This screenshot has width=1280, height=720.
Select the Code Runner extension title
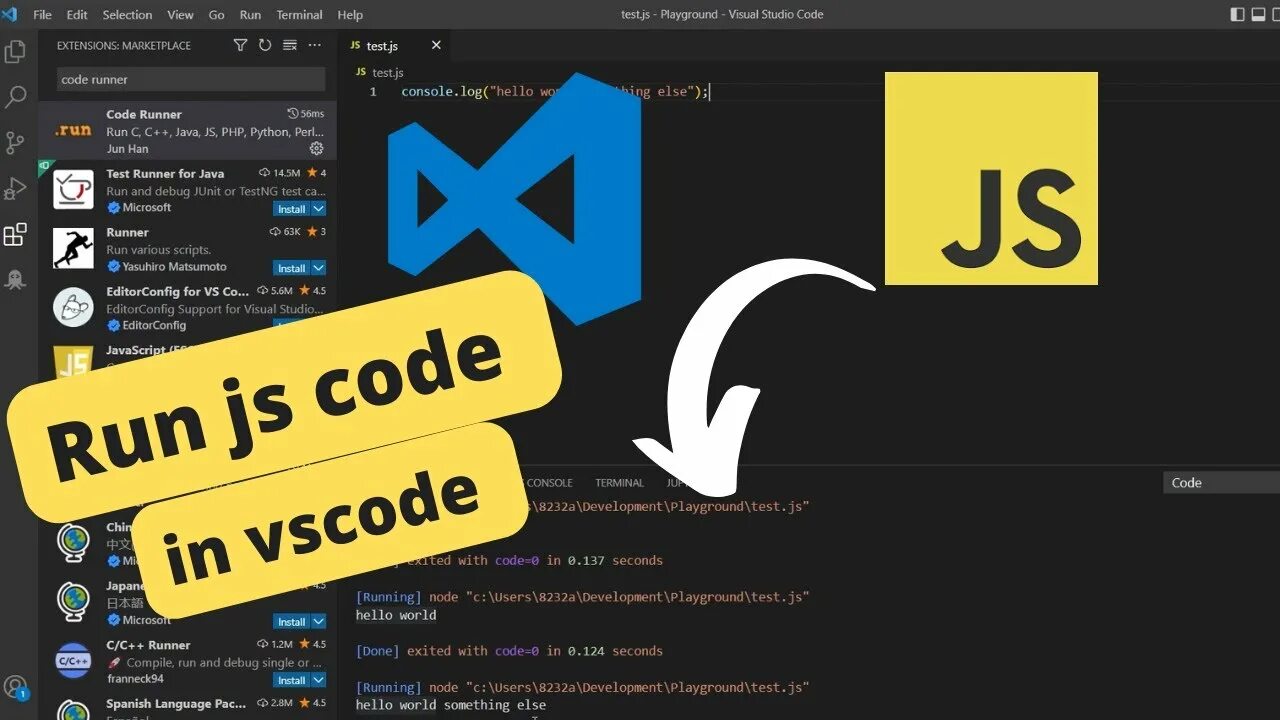pyautogui.click(x=144, y=114)
